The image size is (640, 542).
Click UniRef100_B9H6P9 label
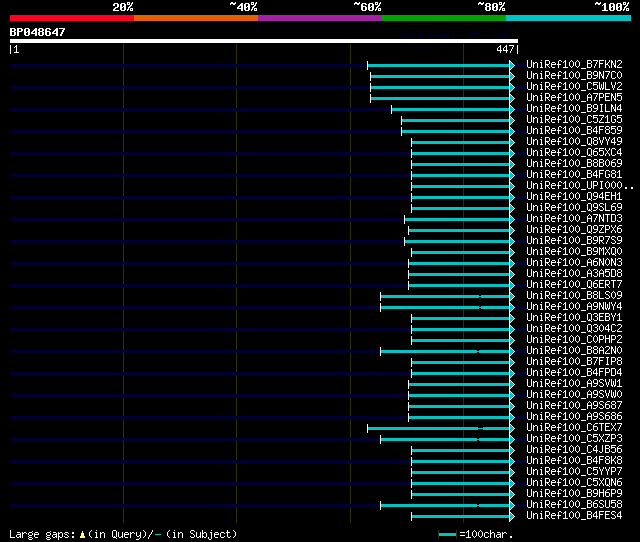pos(574,494)
